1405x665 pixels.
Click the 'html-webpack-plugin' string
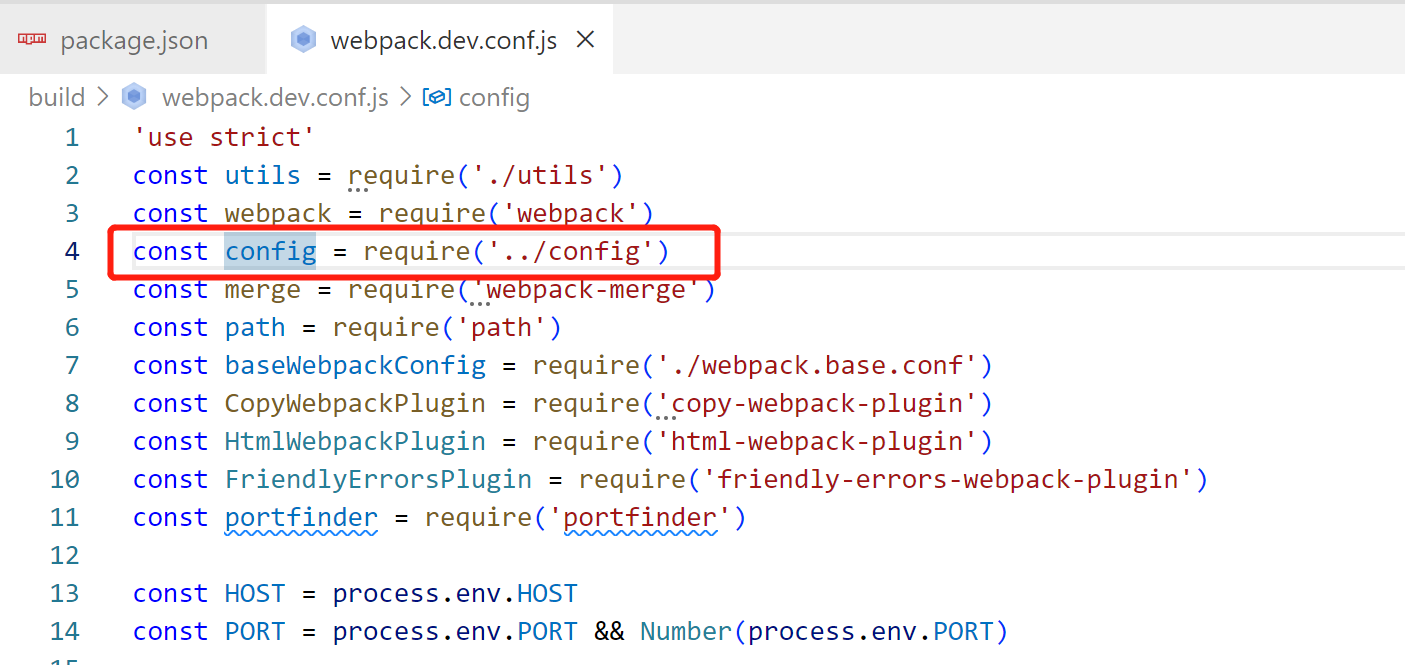[x=816, y=441]
